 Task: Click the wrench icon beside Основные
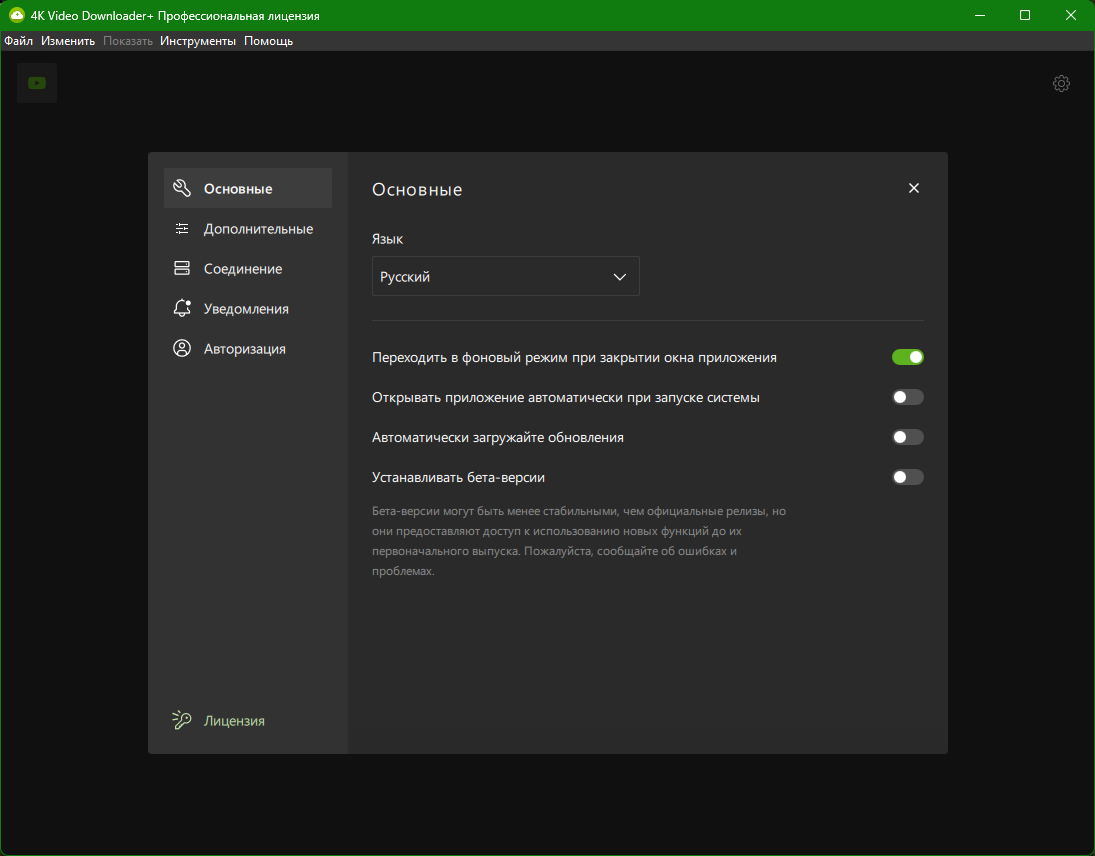click(x=182, y=188)
